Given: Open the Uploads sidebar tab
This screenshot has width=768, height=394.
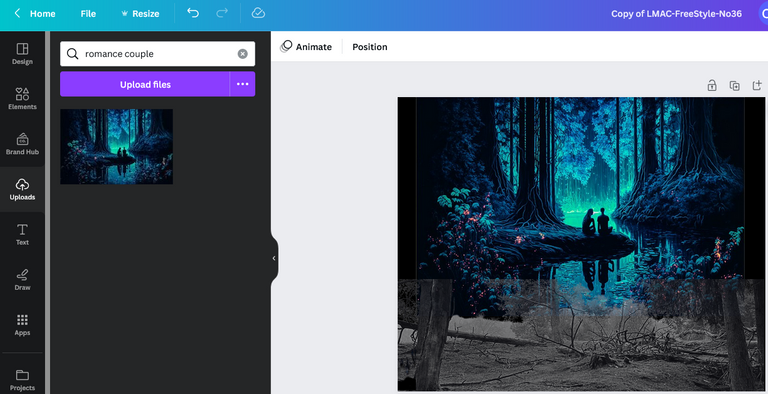Looking at the screenshot, I should [23, 190].
